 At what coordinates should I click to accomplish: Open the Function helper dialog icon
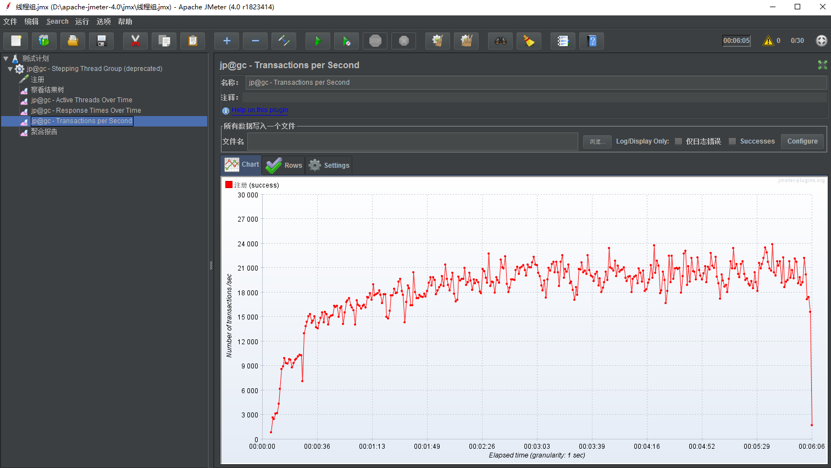562,41
